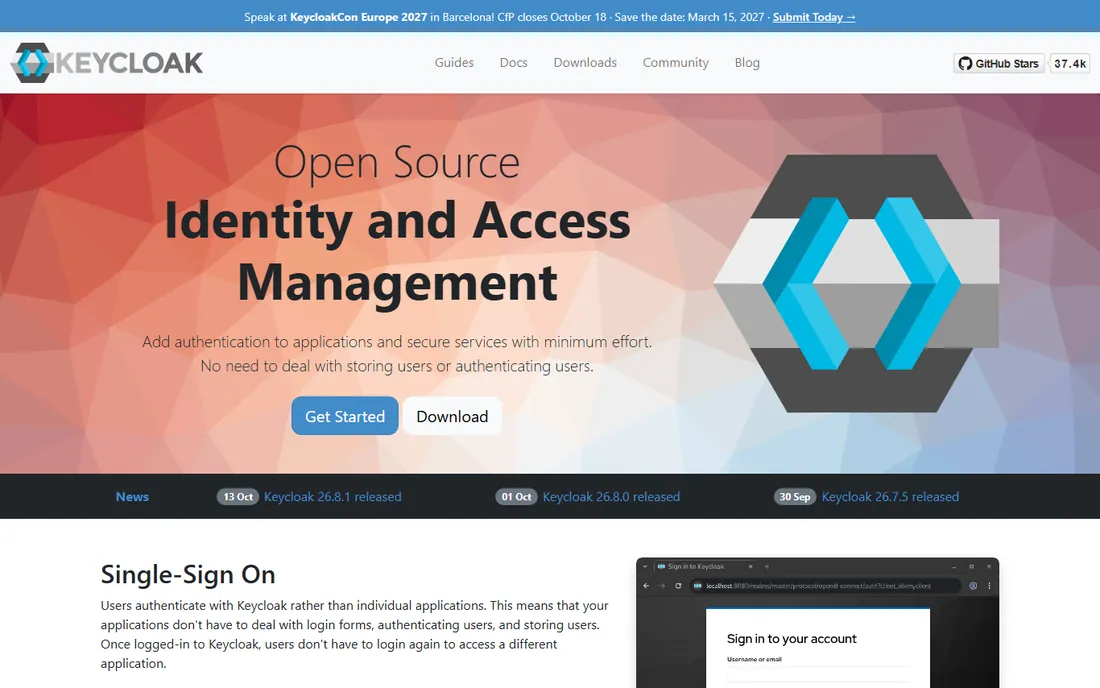Click the white Download button
Screen dimensions: 1100x688
452,416
